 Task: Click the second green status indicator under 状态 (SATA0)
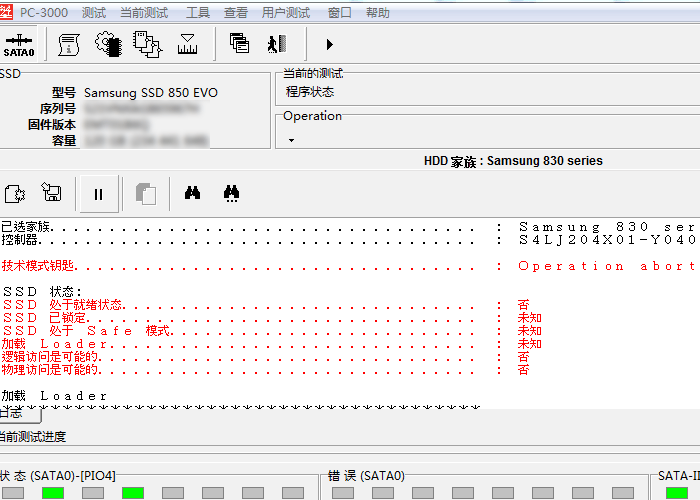[133, 493]
